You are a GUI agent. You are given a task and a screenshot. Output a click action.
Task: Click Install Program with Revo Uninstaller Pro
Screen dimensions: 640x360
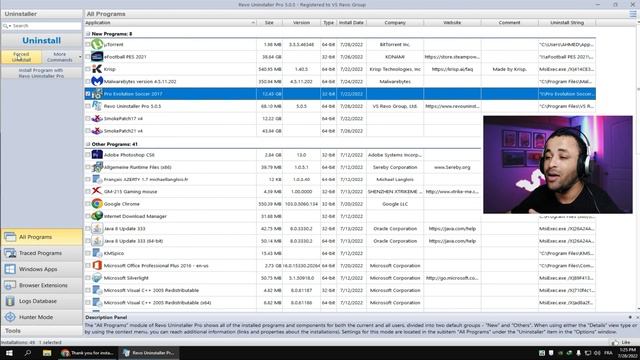[41, 73]
